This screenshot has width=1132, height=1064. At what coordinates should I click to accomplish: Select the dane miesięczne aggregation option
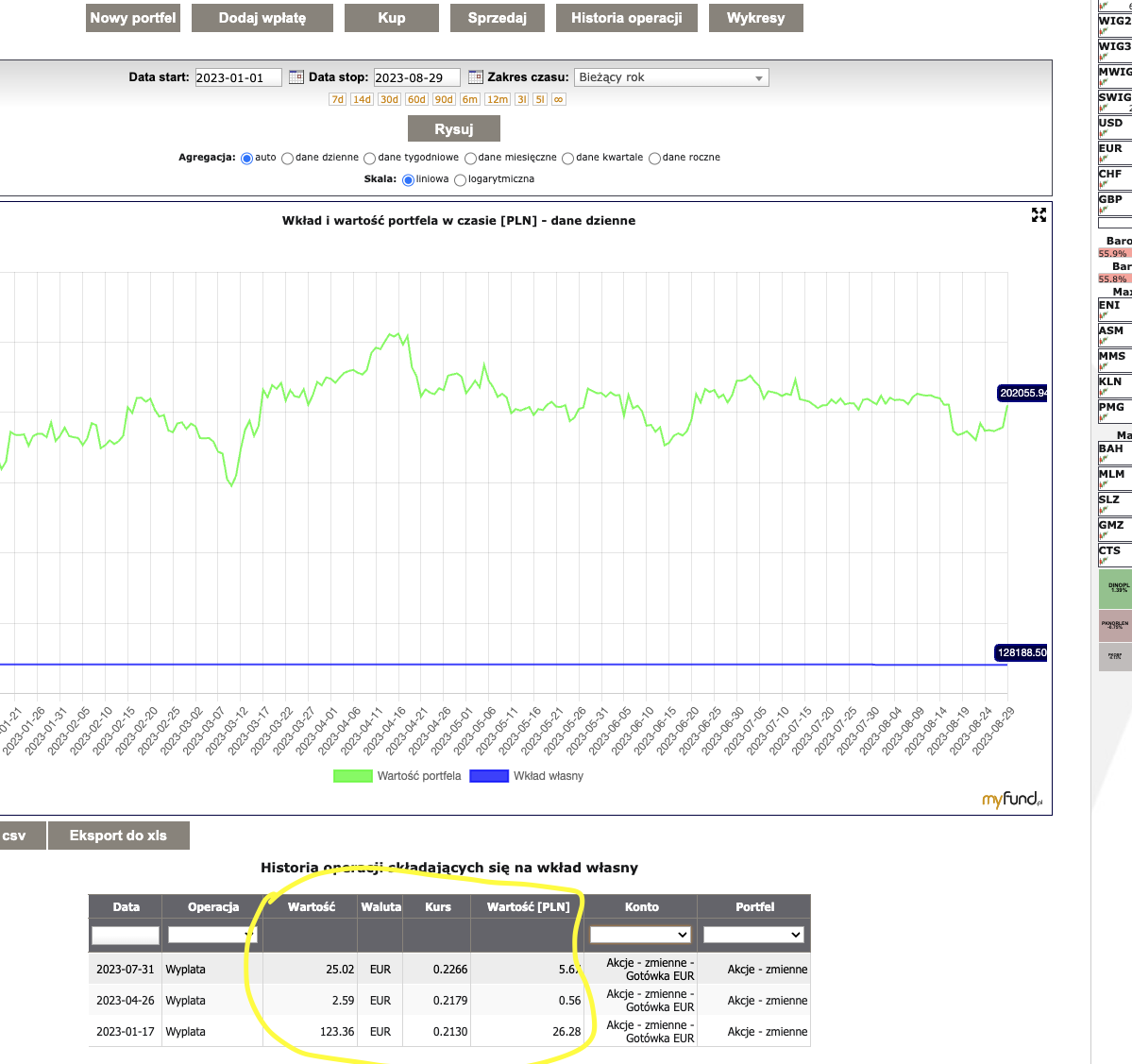tap(470, 159)
